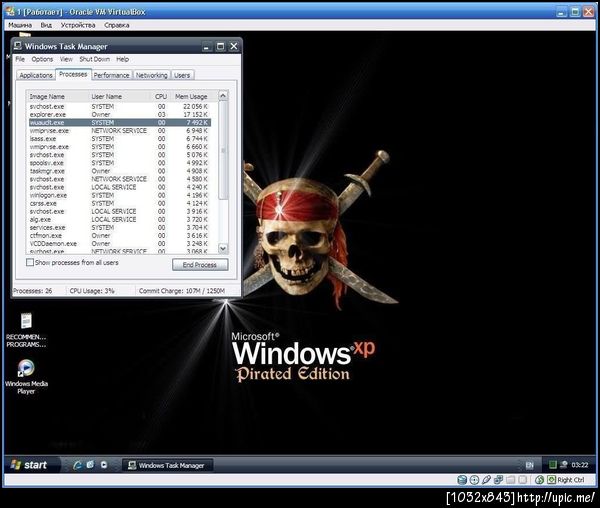Select the taskmgr.exe process row

pyautogui.click(x=119, y=171)
